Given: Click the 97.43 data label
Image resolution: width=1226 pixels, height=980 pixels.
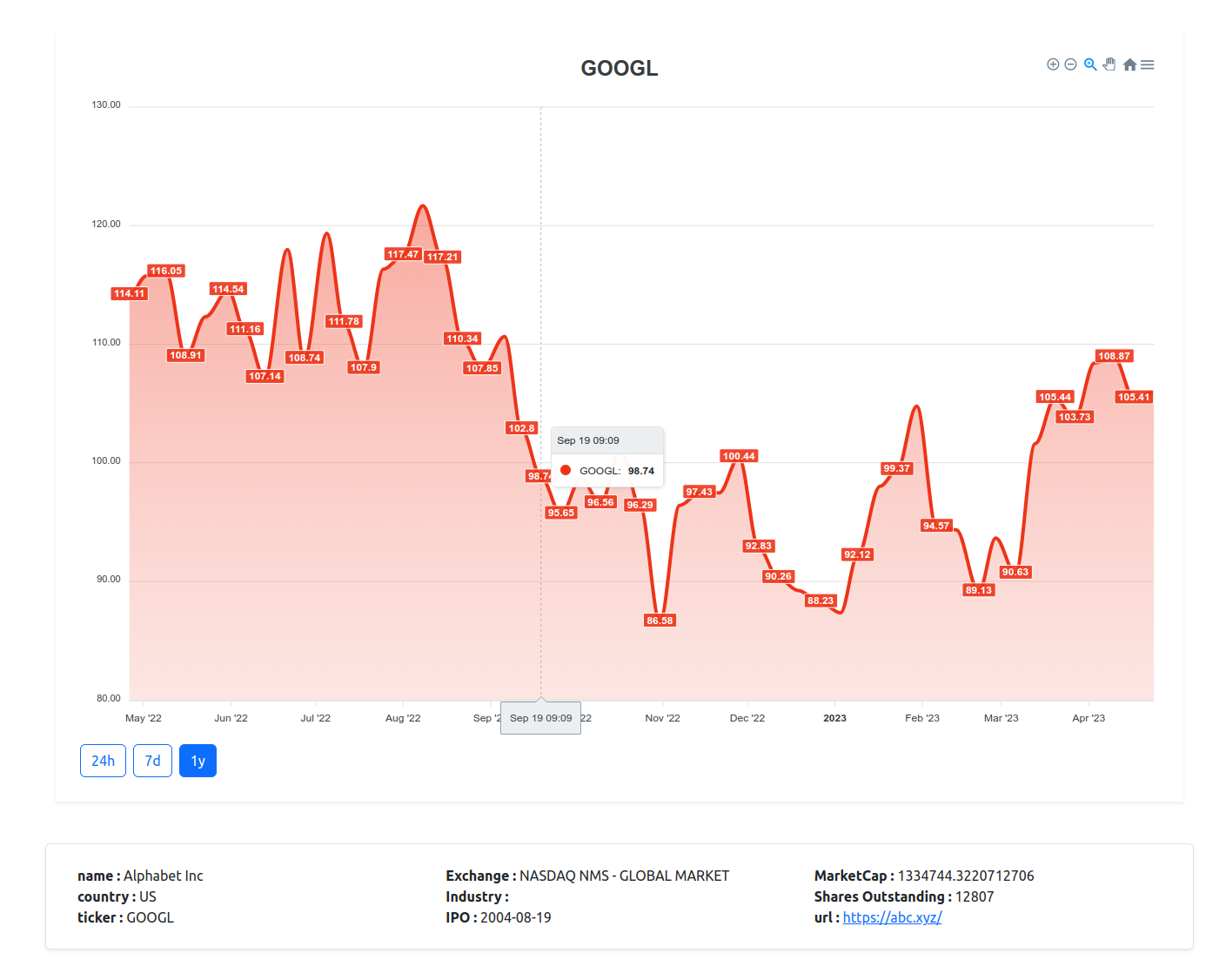Looking at the screenshot, I should pyautogui.click(x=700, y=492).
